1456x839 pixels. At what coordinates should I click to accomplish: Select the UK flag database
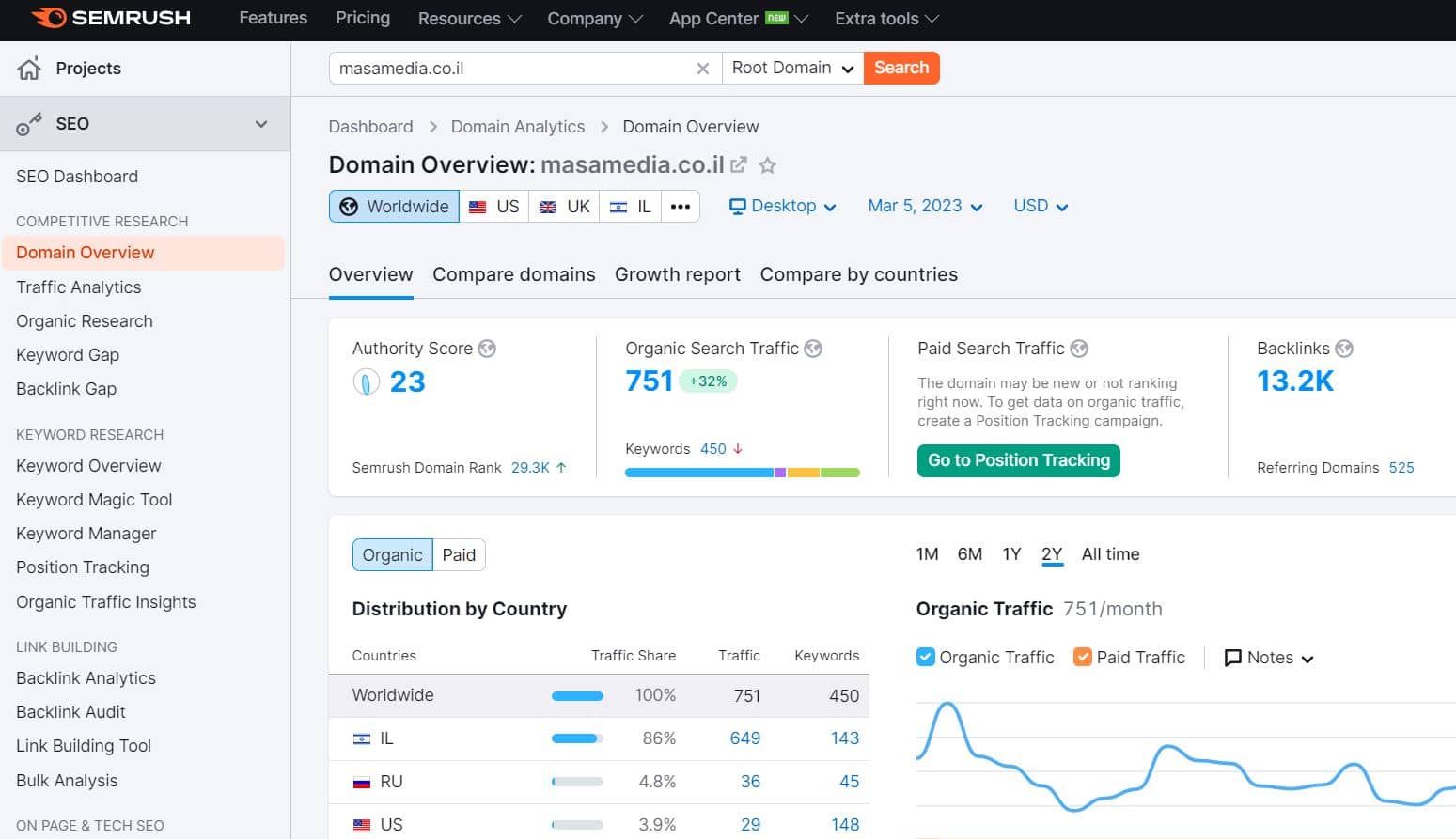click(565, 207)
